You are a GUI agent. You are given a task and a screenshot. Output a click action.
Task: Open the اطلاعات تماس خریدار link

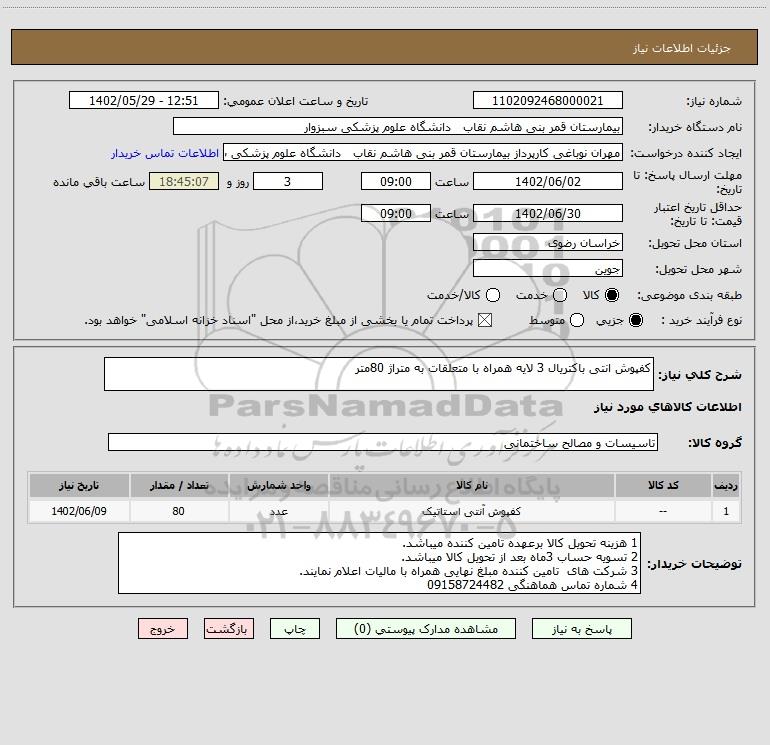pyautogui.click(x=165, y=153)
